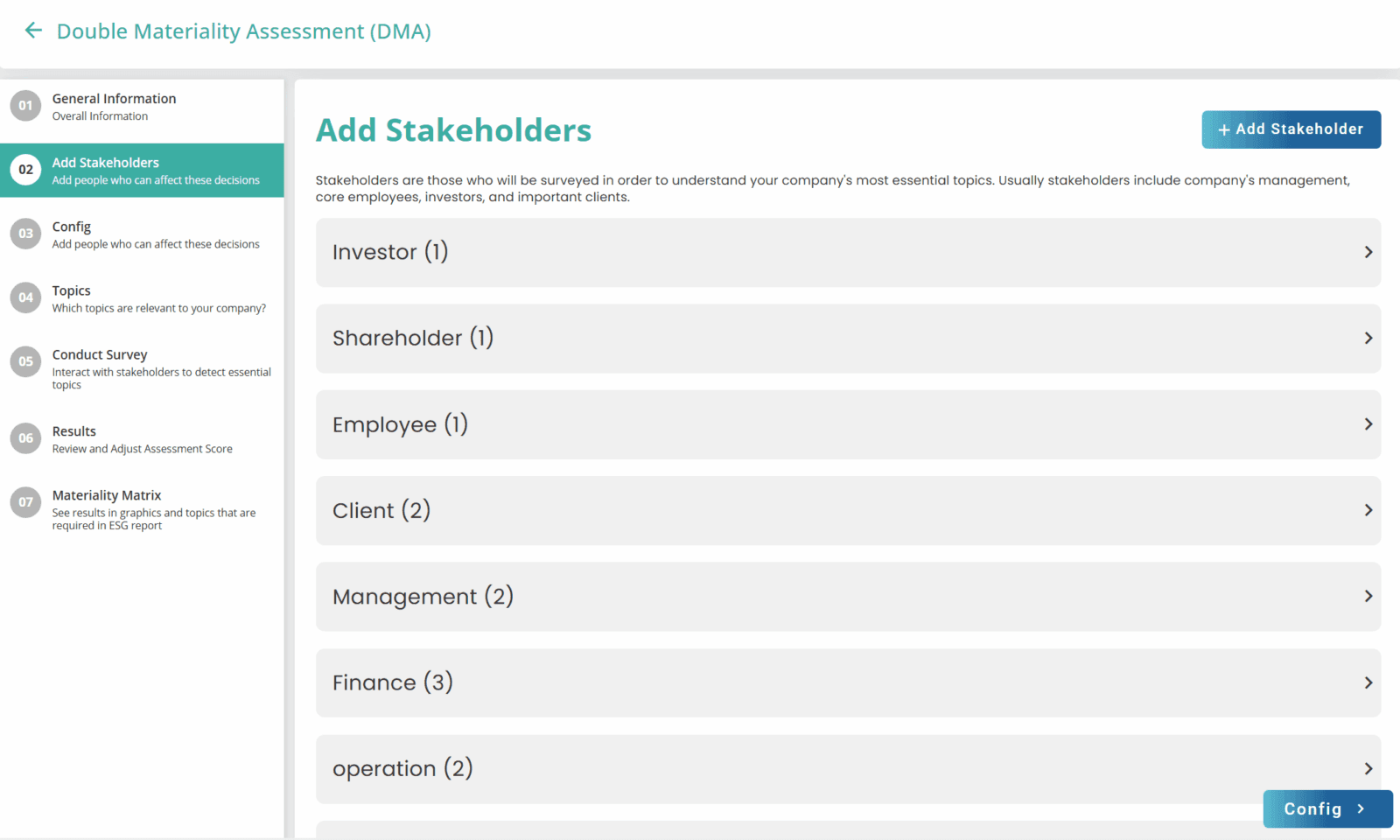
Task: Click step 05 Conduct Survey number badge
Action: [25, 361]
